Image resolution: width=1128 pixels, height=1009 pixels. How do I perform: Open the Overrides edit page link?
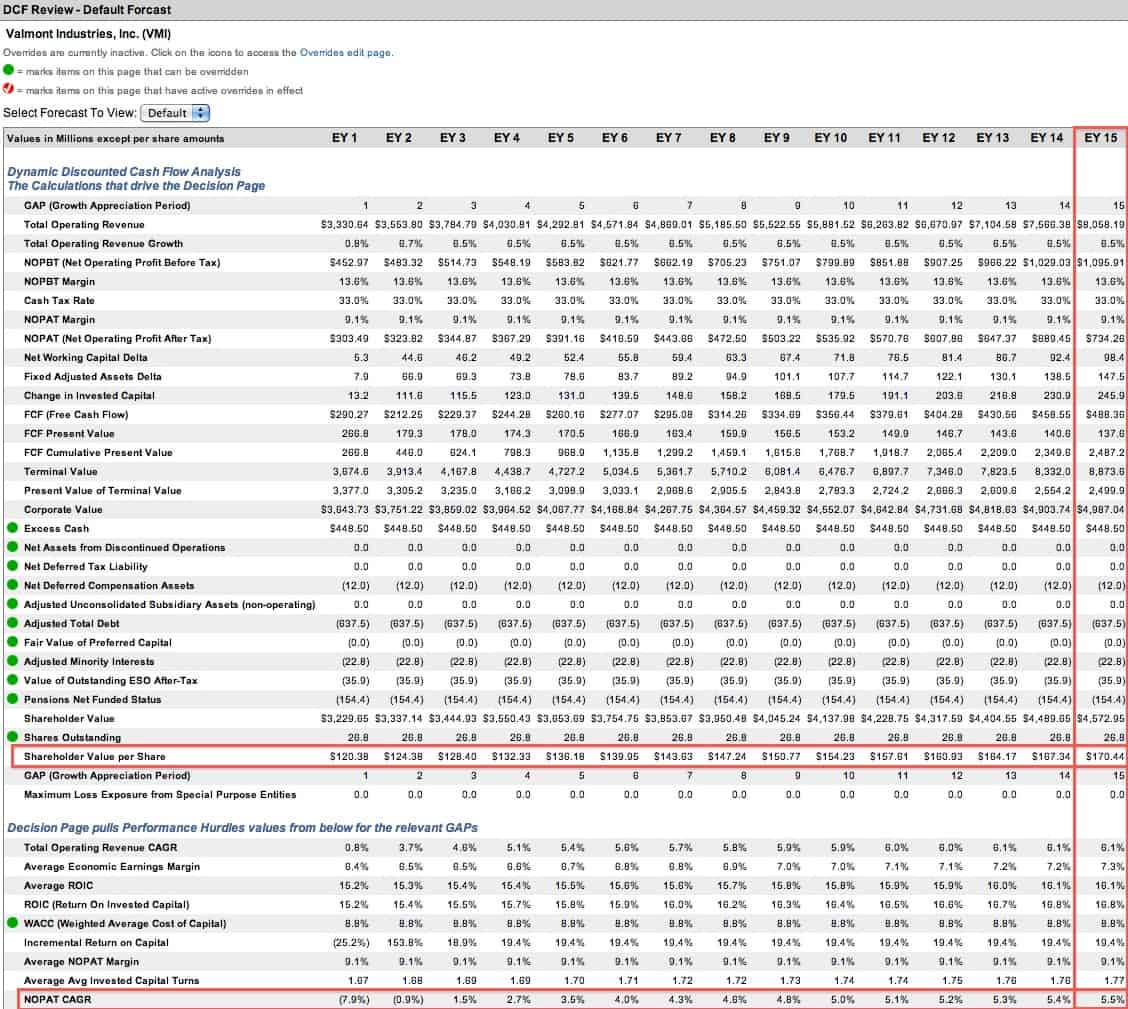coord(345,52)
